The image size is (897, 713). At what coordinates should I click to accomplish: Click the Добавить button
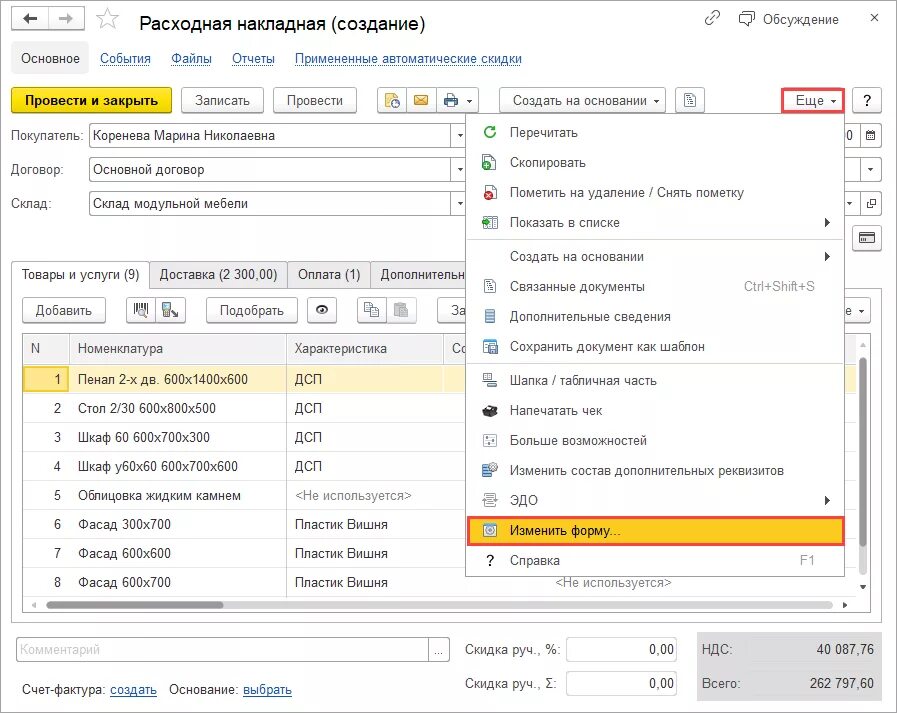click(63, 310)
